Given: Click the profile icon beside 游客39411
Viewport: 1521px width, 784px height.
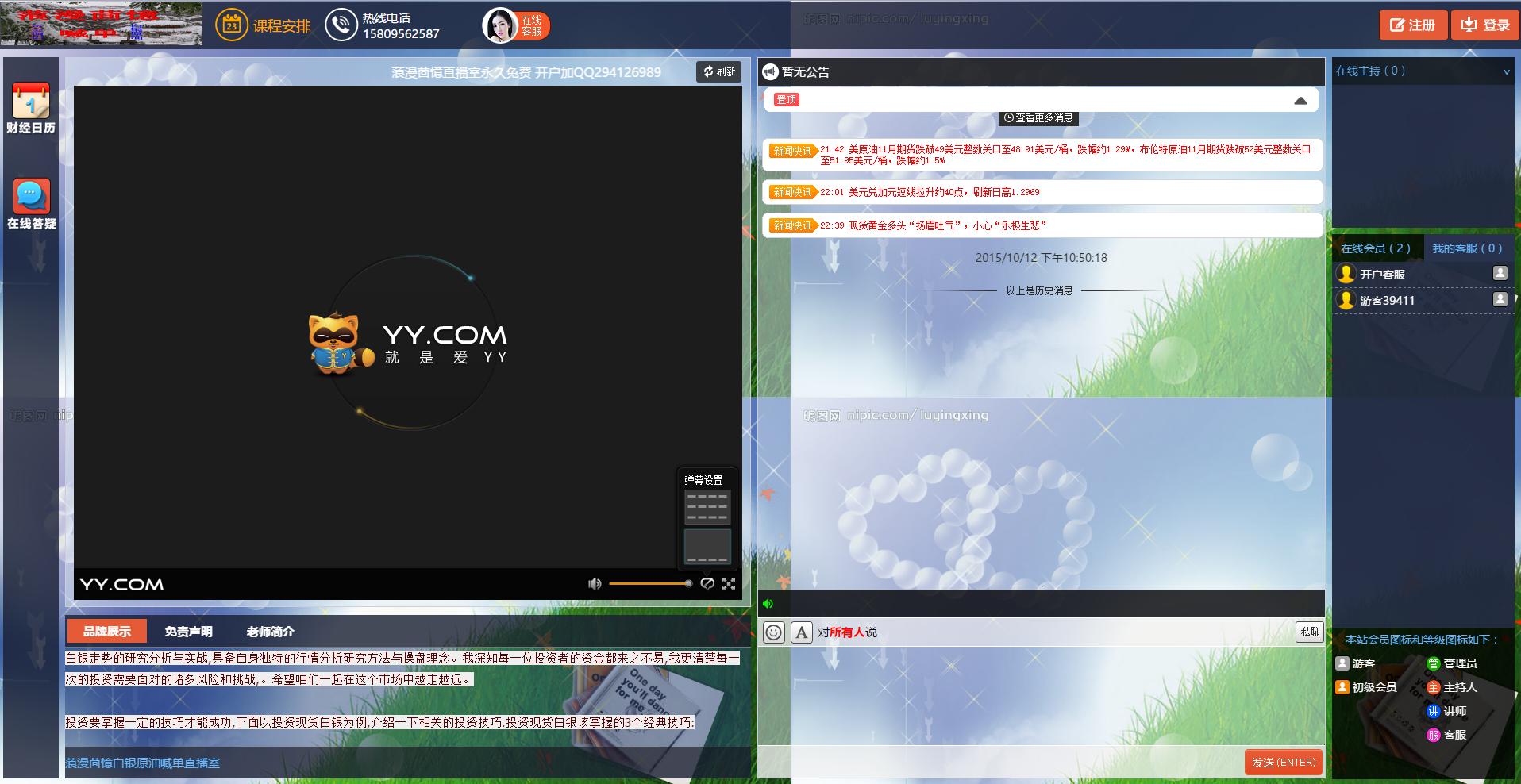Looking at the screenshot, I should [1500, 299].
